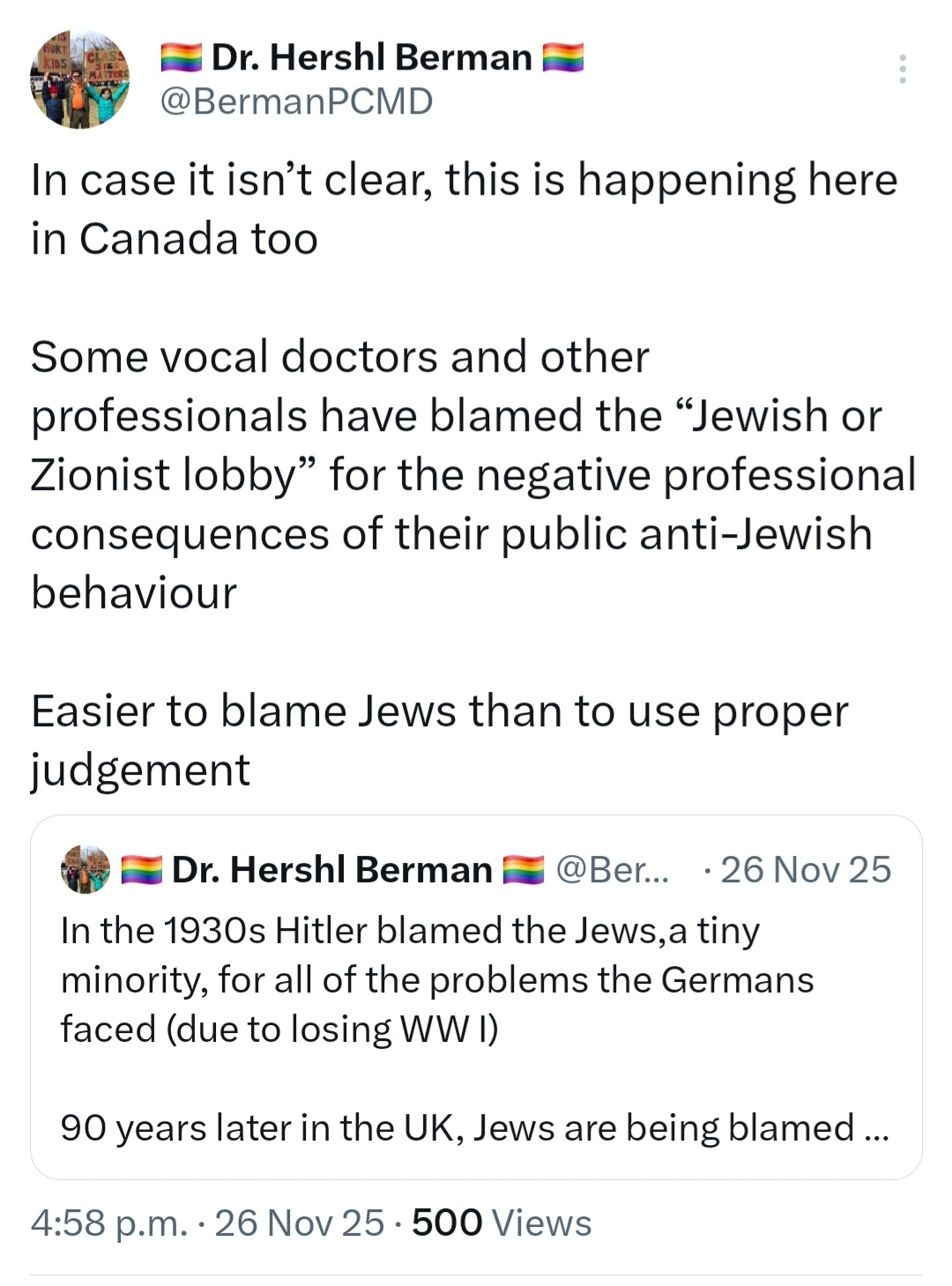Click the "Some vocal doctors" paragraph text
This screenshot has width=952, height=1286.
coord(472,474)
